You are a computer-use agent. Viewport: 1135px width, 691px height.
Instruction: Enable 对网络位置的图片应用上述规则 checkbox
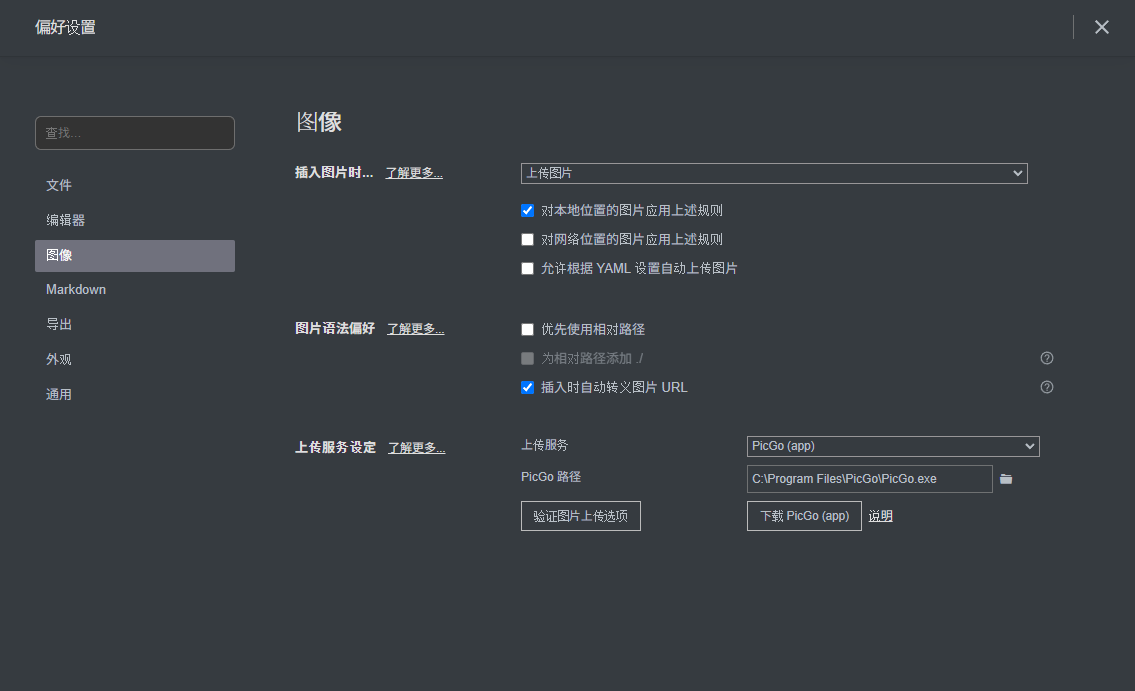[528, 240]
